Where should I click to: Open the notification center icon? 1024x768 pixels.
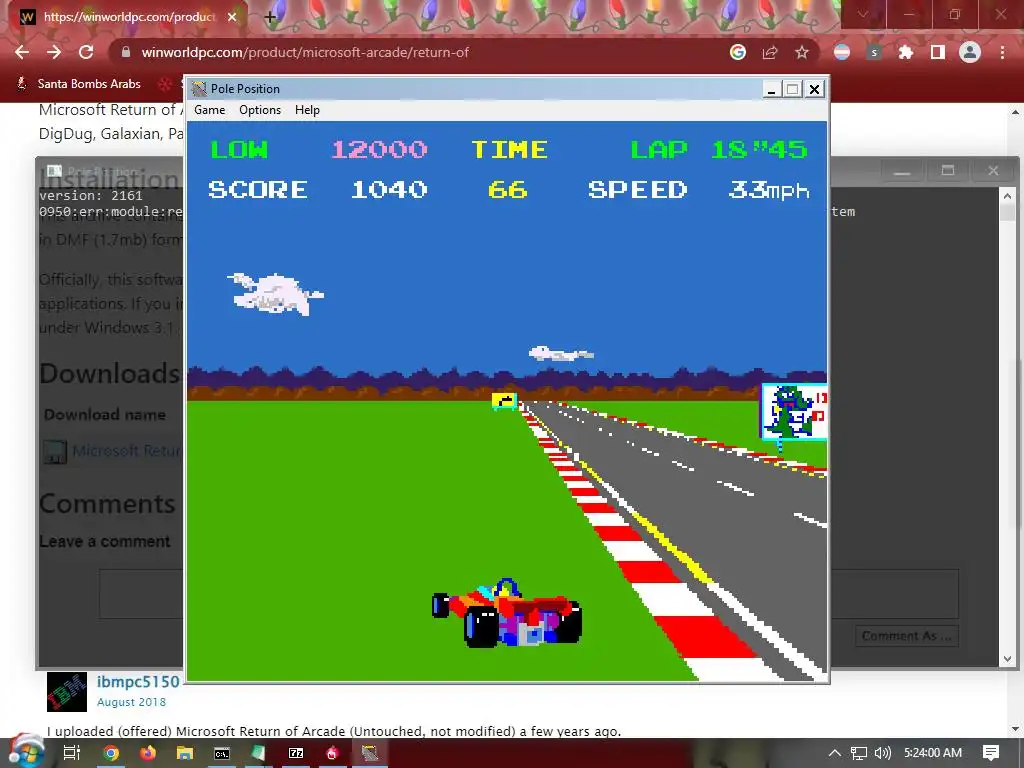pos(991,753)
